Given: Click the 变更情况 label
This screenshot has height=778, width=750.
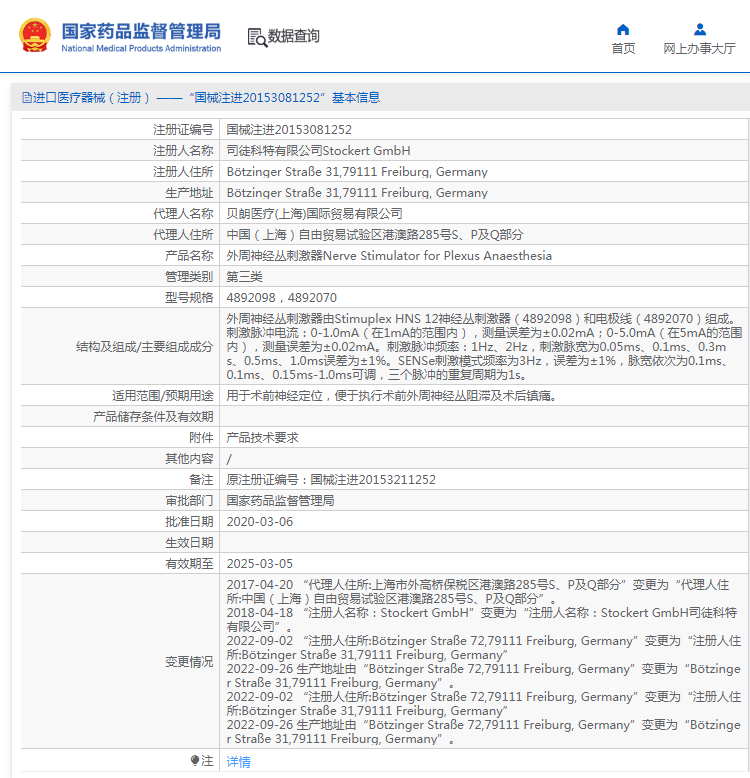Looking at the screenshot, I should 189,662.
